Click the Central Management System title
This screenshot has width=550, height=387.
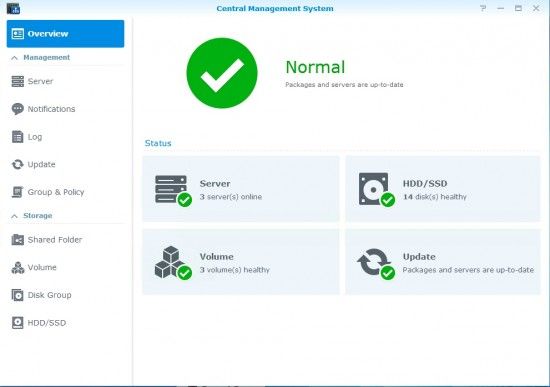tap(275, 8)
